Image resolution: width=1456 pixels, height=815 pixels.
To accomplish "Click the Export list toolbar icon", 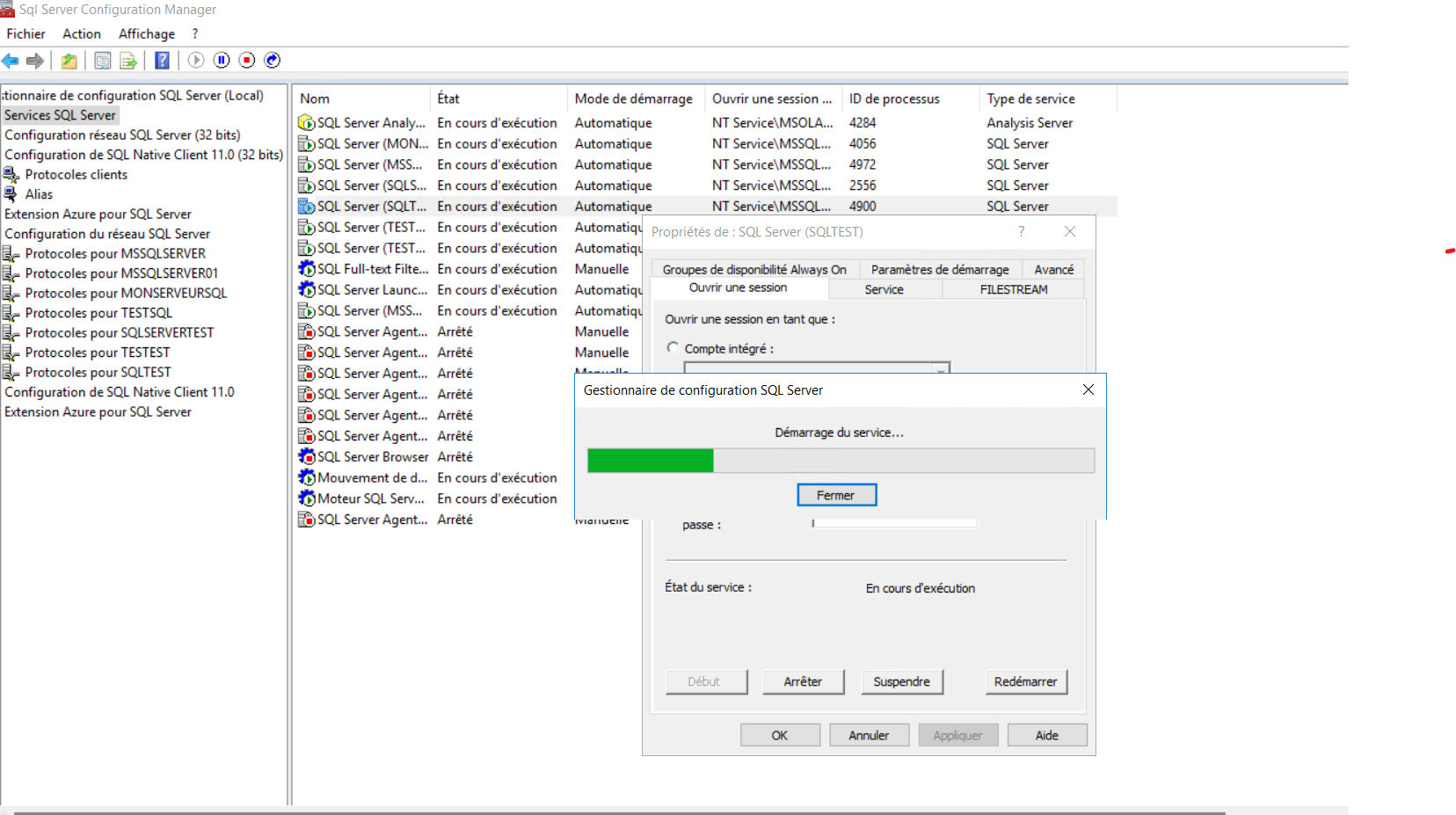I will point(128,61).
